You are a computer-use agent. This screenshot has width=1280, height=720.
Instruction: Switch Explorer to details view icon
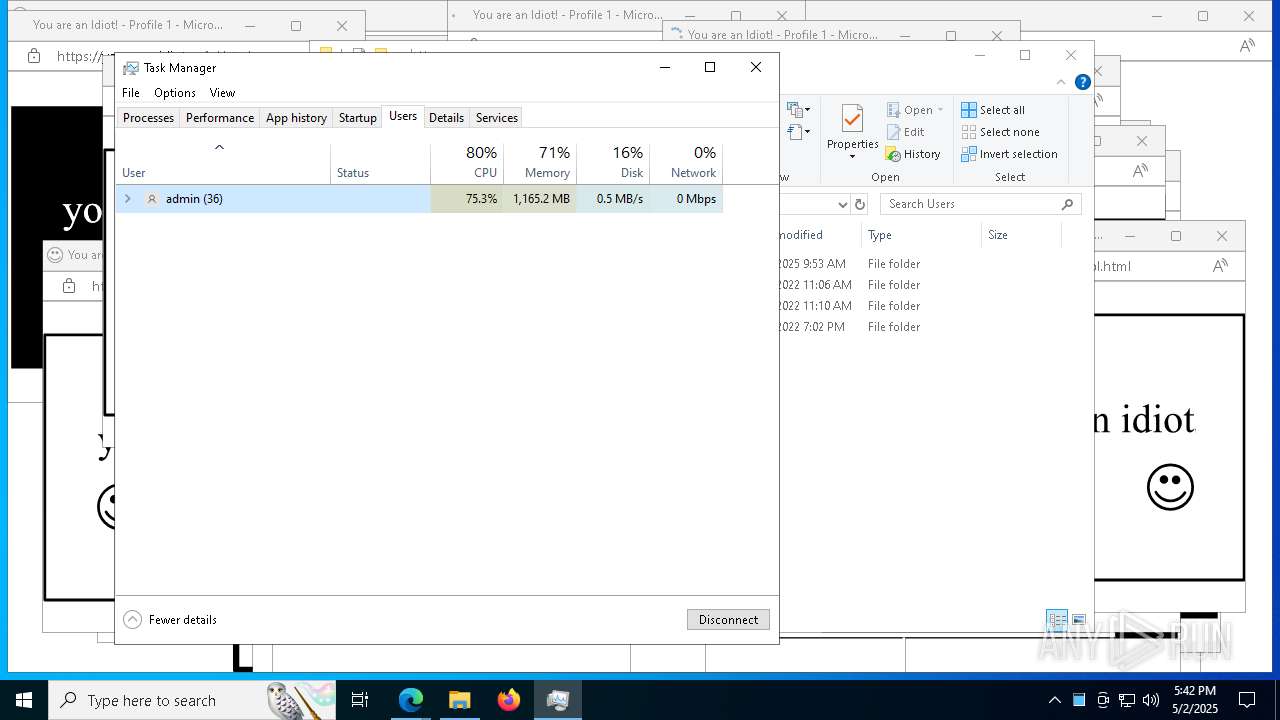[1056, 620]
